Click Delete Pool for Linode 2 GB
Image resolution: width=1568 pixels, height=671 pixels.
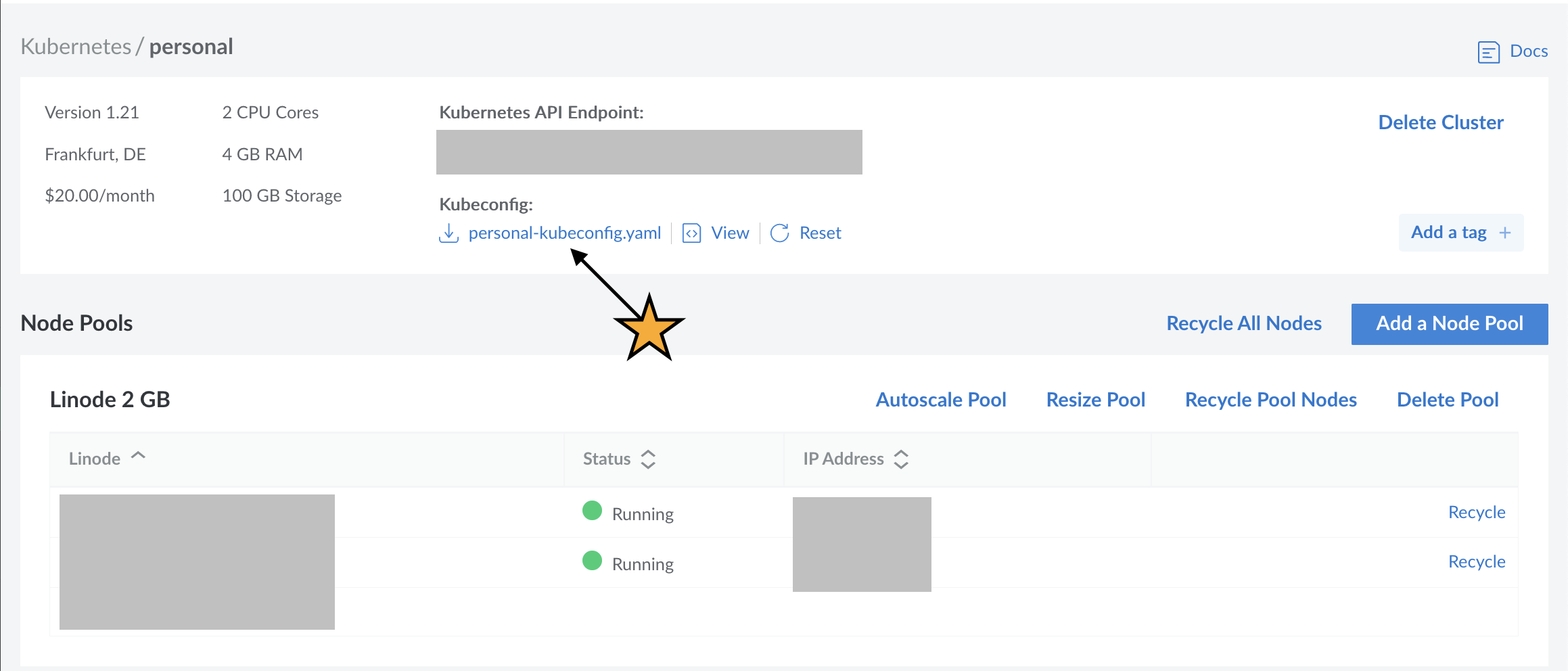pyautogui.click(x=1447, y=400)
